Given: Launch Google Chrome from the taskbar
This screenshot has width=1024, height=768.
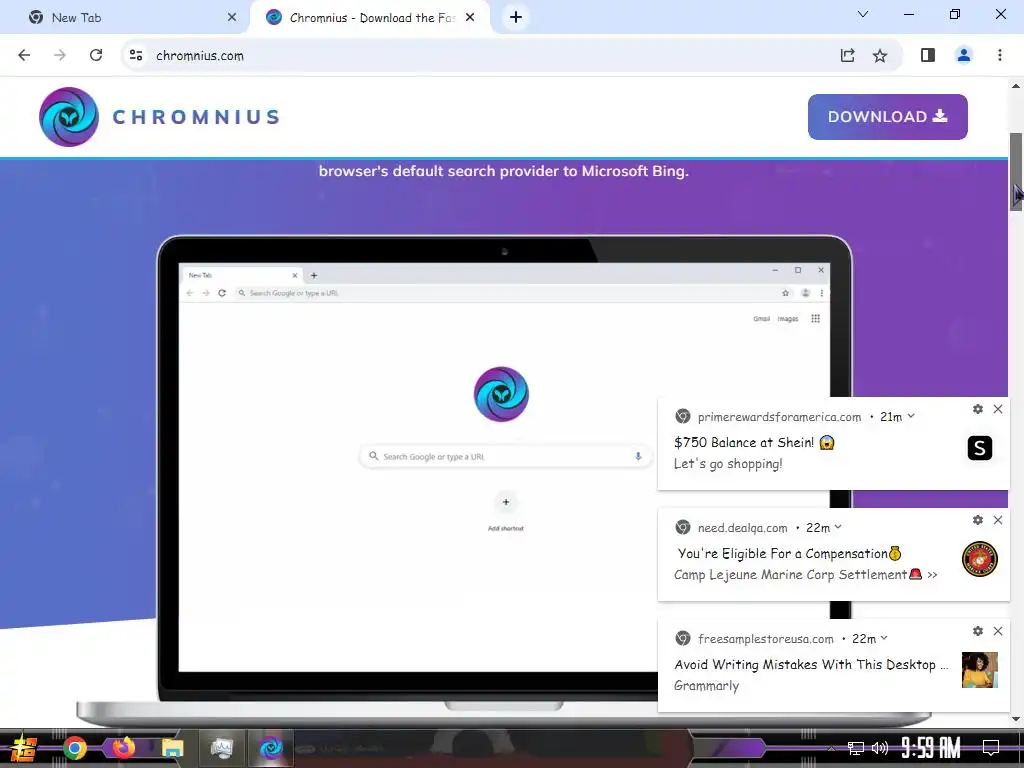Looking at the screenshot, I should click(75, 748).
